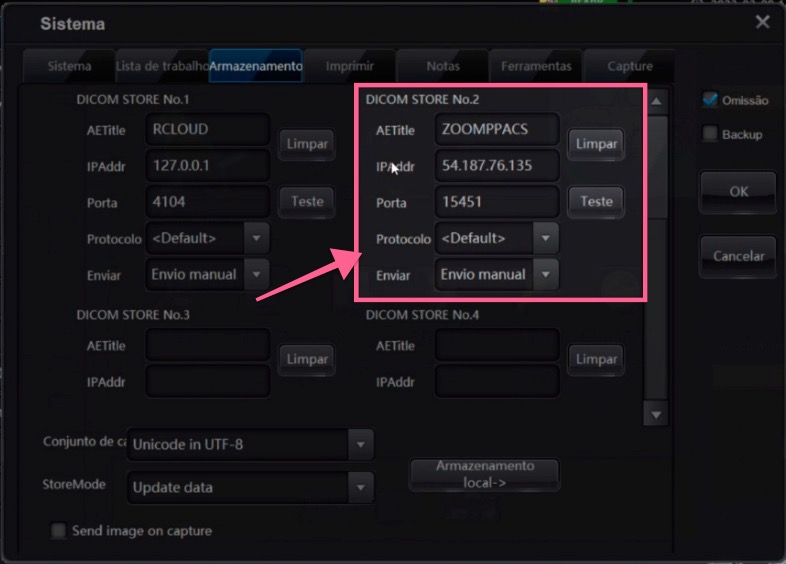Image resolution: width=786 pixels, height=564 pixels.
Task: Open the Ferramentas tab
Action: 537,66
